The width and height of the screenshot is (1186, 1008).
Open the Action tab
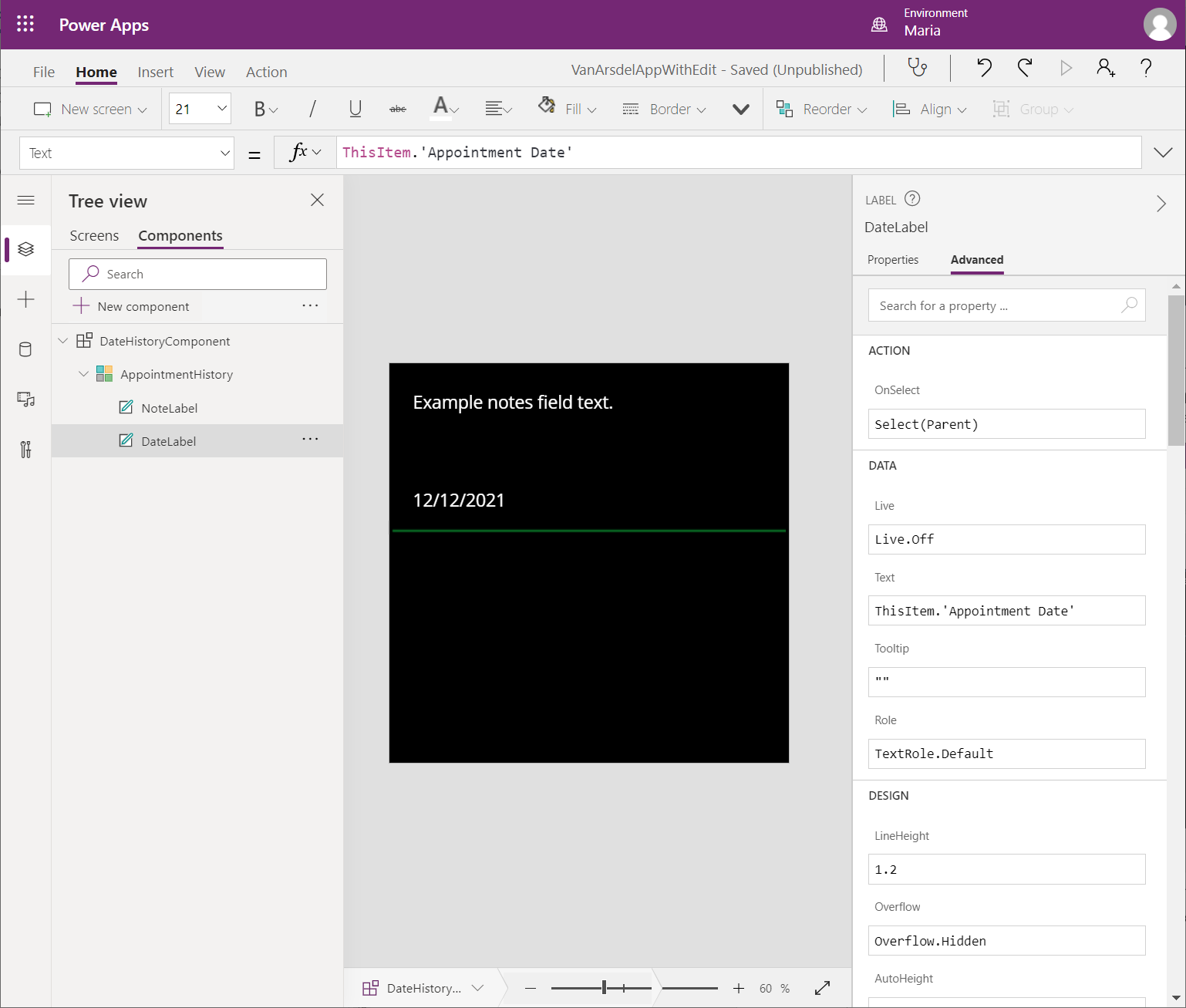(x=267, y=72)
